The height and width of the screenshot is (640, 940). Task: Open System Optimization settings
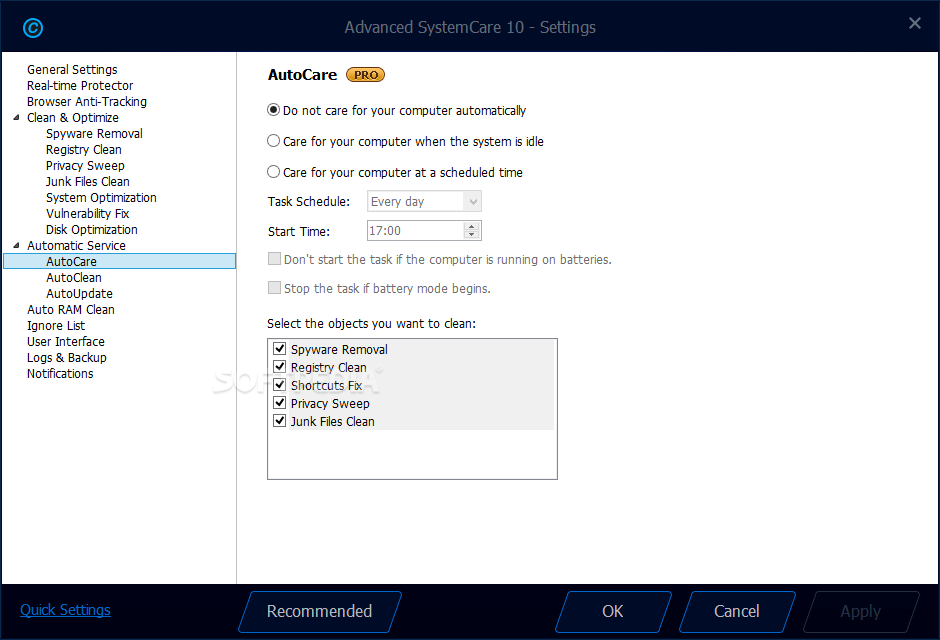(x=101, y=198)
